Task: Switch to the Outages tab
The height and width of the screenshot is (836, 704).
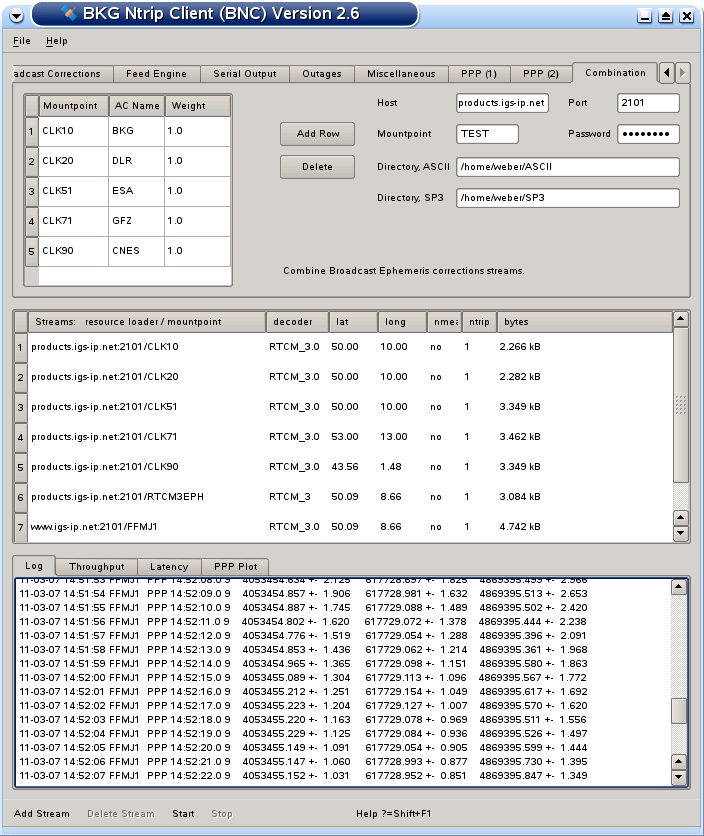Action: [322, 74]
